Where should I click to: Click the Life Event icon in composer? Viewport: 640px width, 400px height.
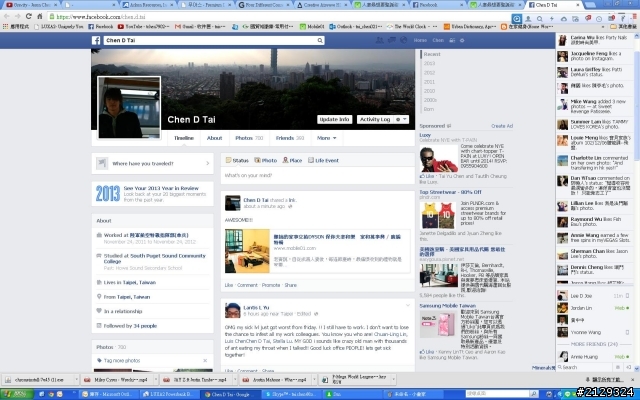311,160
